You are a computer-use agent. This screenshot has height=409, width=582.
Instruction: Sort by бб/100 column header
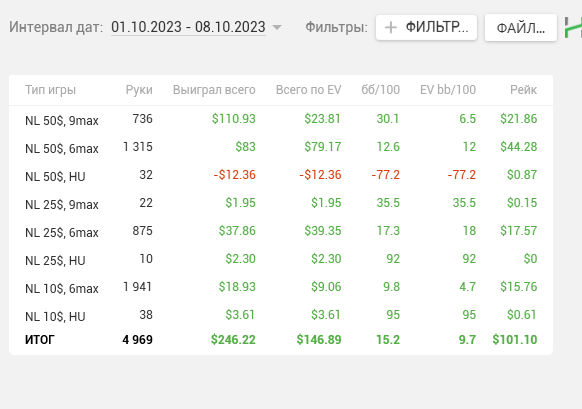tap(380, 90)
